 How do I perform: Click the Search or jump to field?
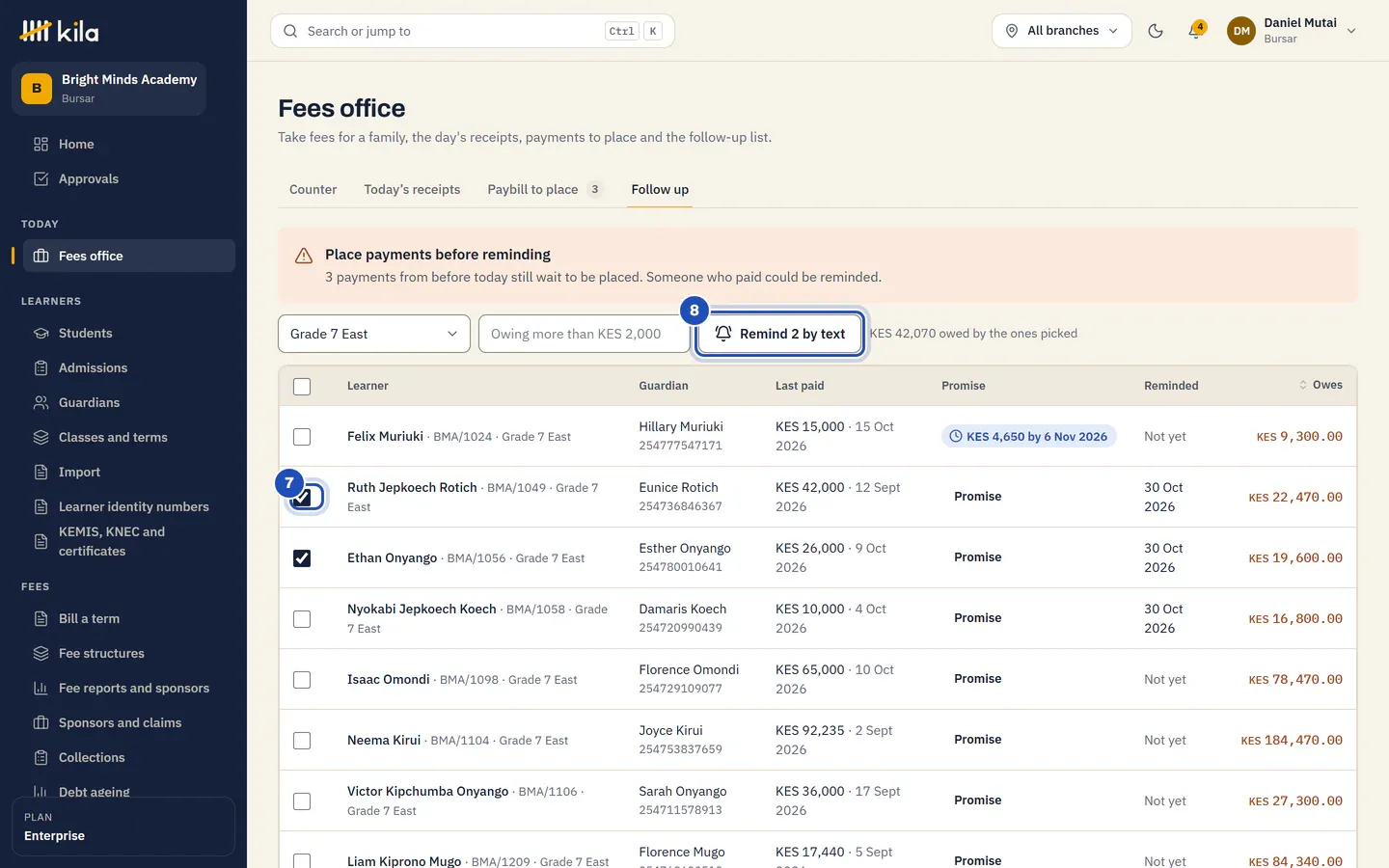pyautogui.click(x=473, y=31)
